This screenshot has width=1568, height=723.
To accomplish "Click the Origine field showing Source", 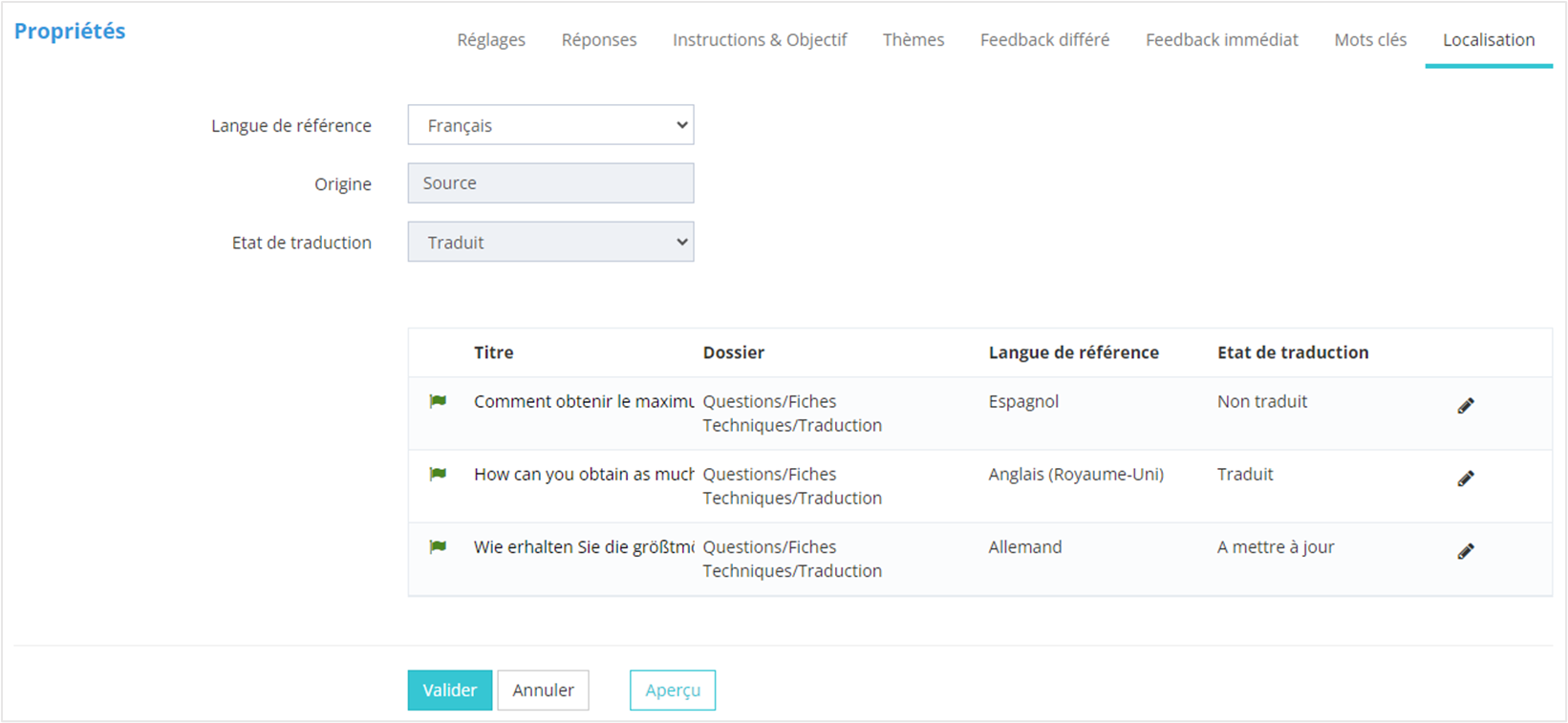I will coord(550,183).
